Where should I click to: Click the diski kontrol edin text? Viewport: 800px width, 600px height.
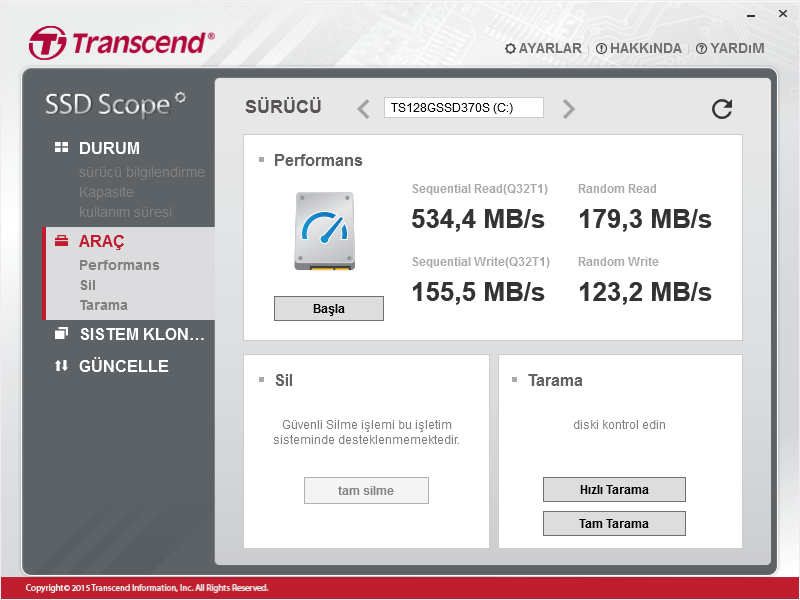619,424
